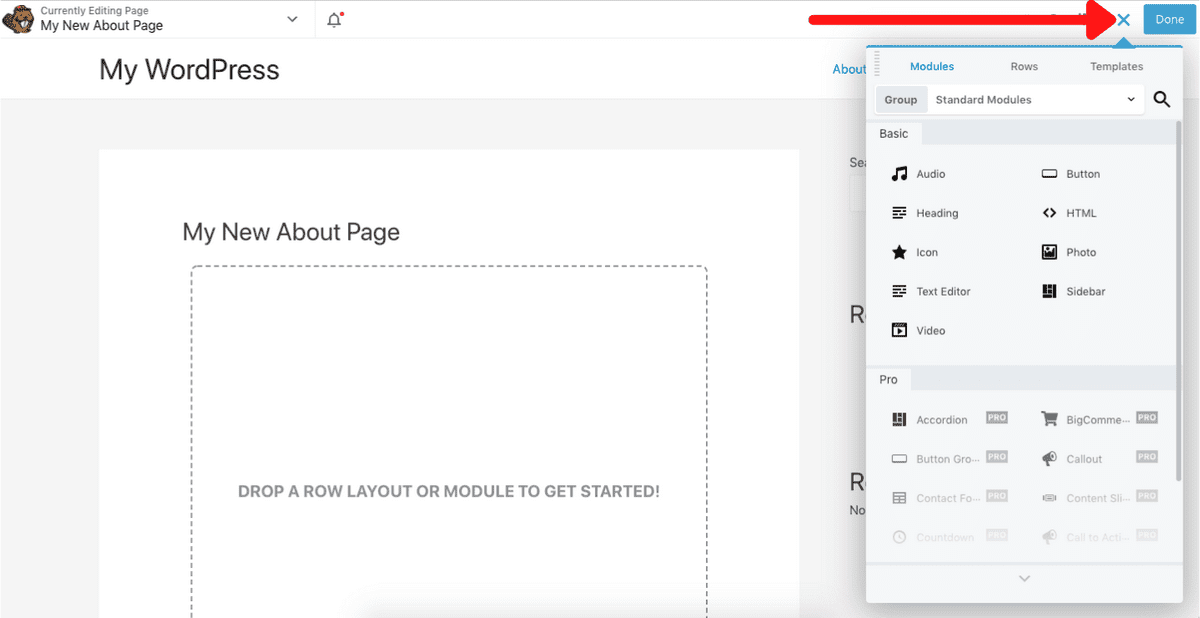This screenshot has height=618, width=1200.
Task: Click the Done button
Action: click(1169, 20)
